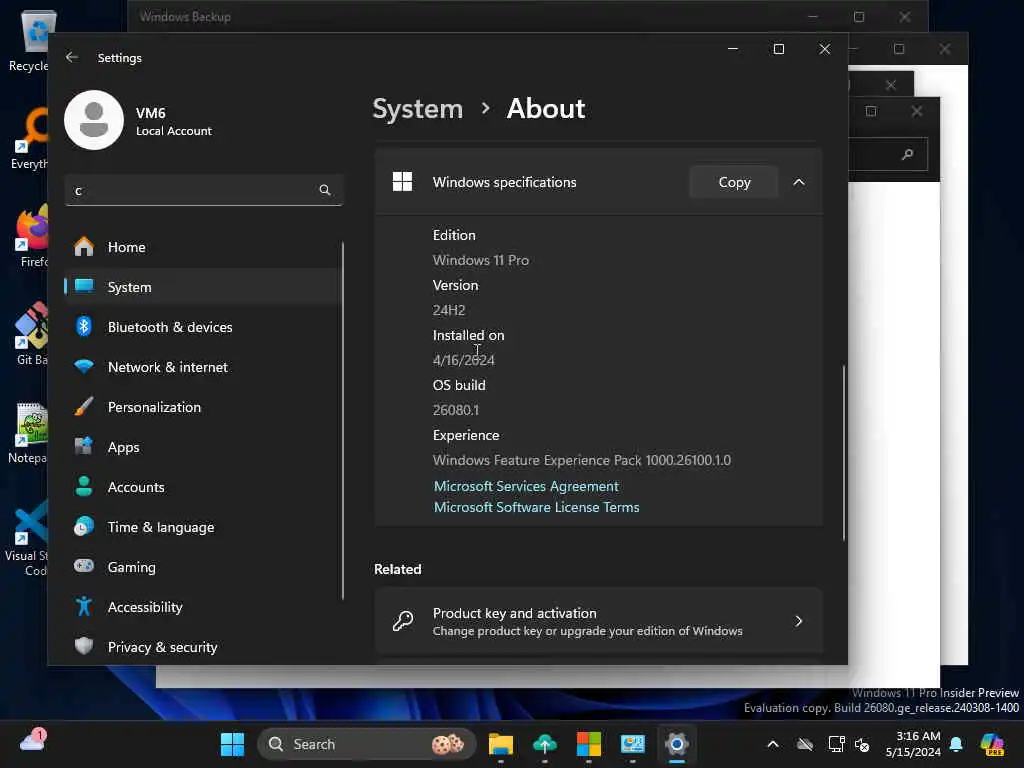
Task: Open the Start menu
Action: [x=232, y=744]
